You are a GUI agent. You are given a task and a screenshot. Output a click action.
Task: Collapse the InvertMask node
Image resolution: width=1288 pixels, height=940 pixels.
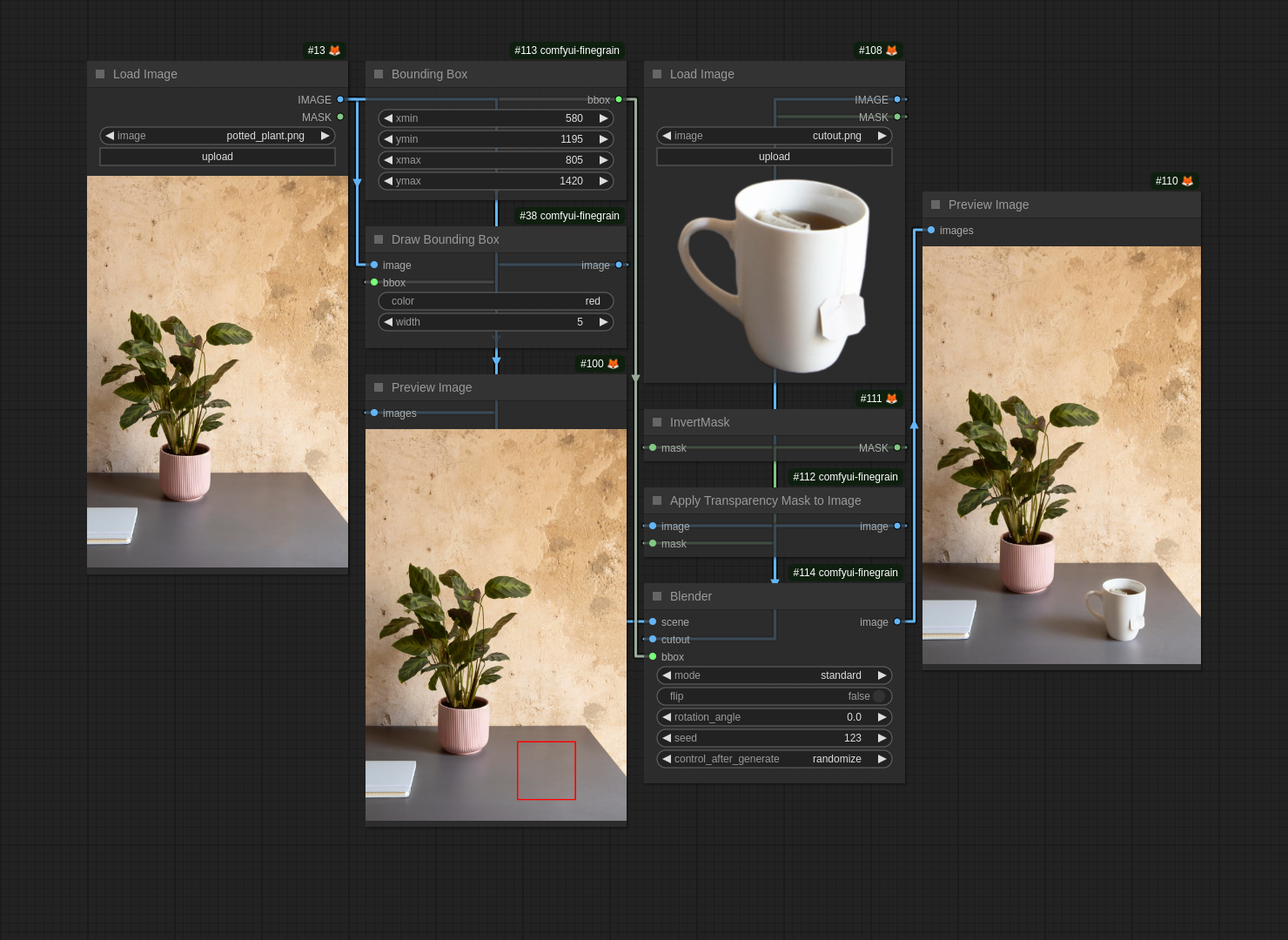(x=657, y=422)
